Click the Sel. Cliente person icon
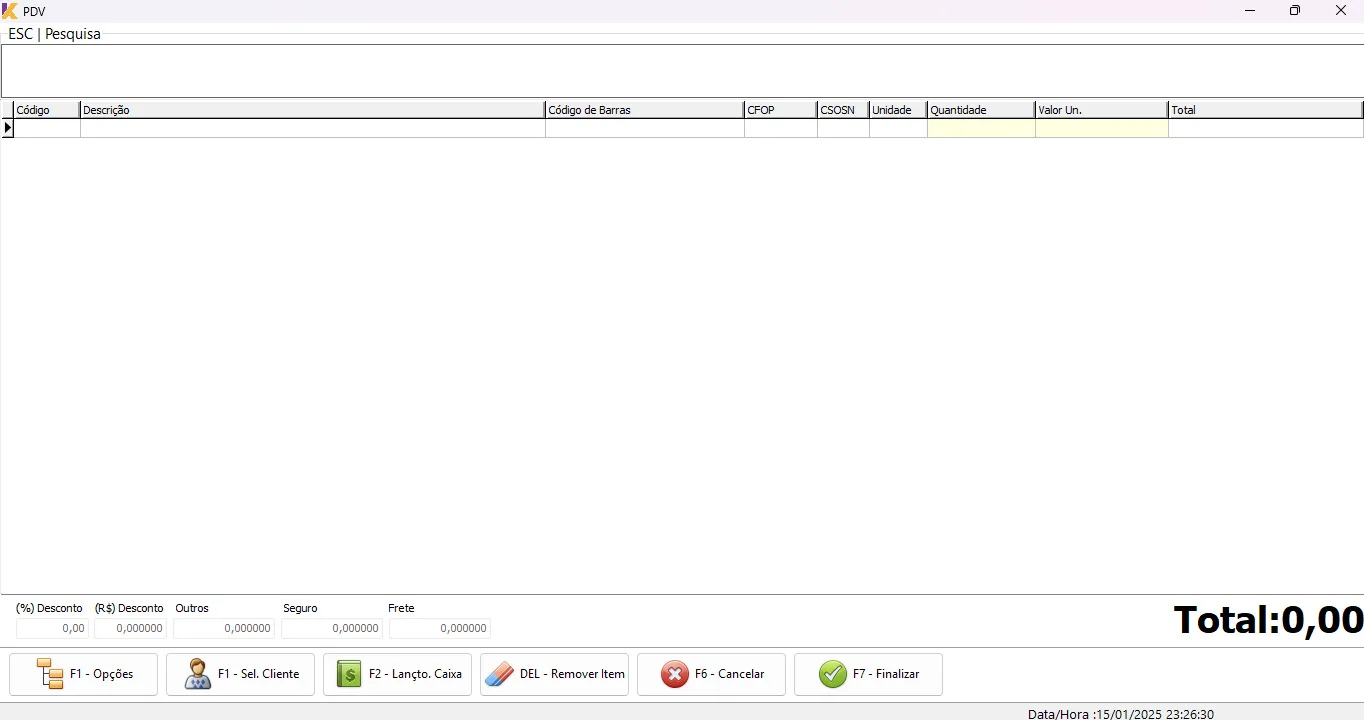 click(x=197, y=674)
